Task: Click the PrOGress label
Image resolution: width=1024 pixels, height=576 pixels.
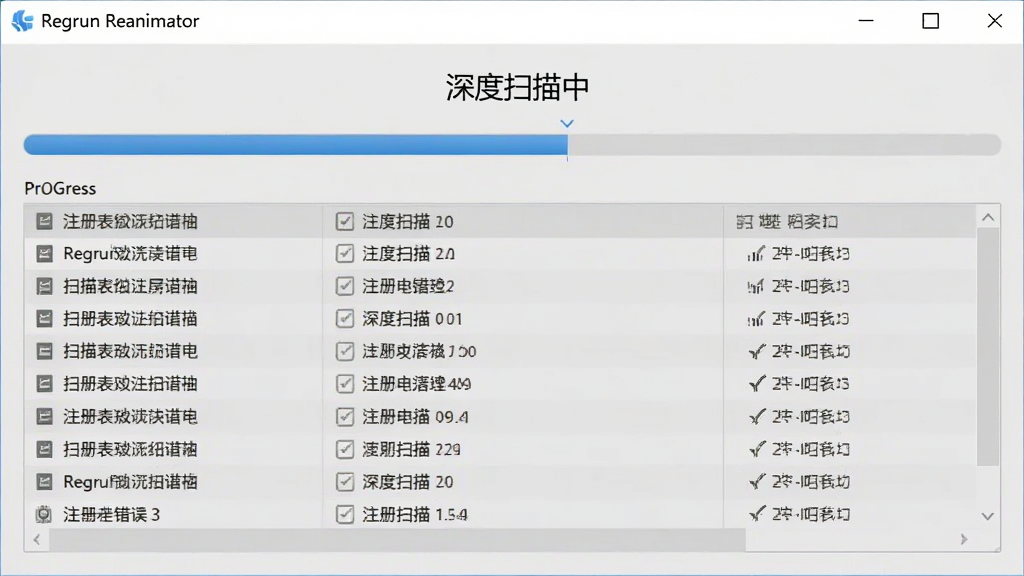Action: pyautogui.click(x=60, y=189)
